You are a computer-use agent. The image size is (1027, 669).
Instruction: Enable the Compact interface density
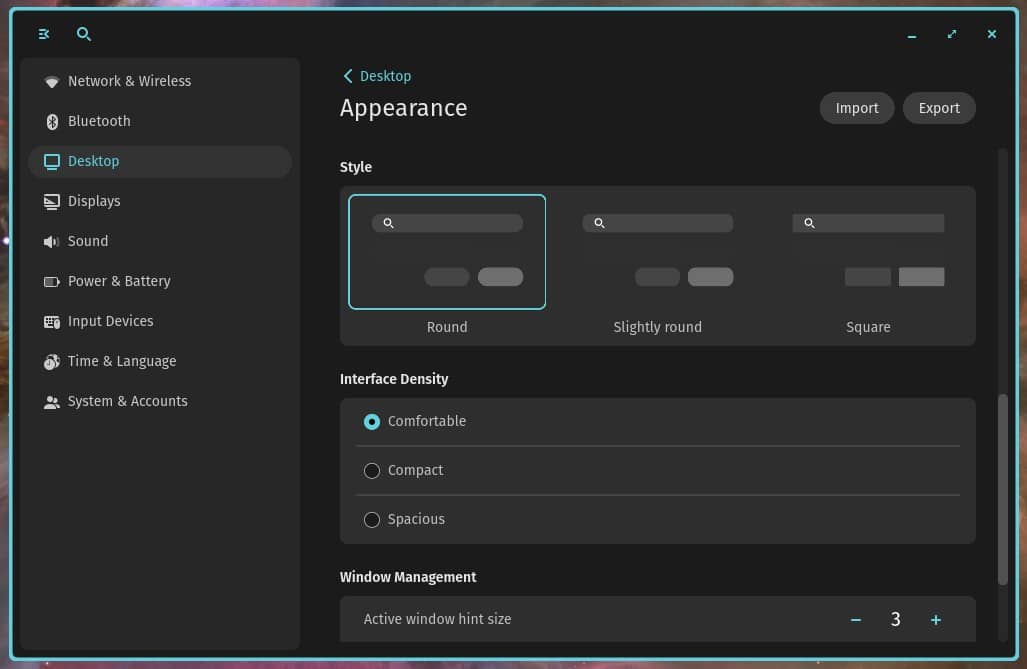tap(372, 470)
